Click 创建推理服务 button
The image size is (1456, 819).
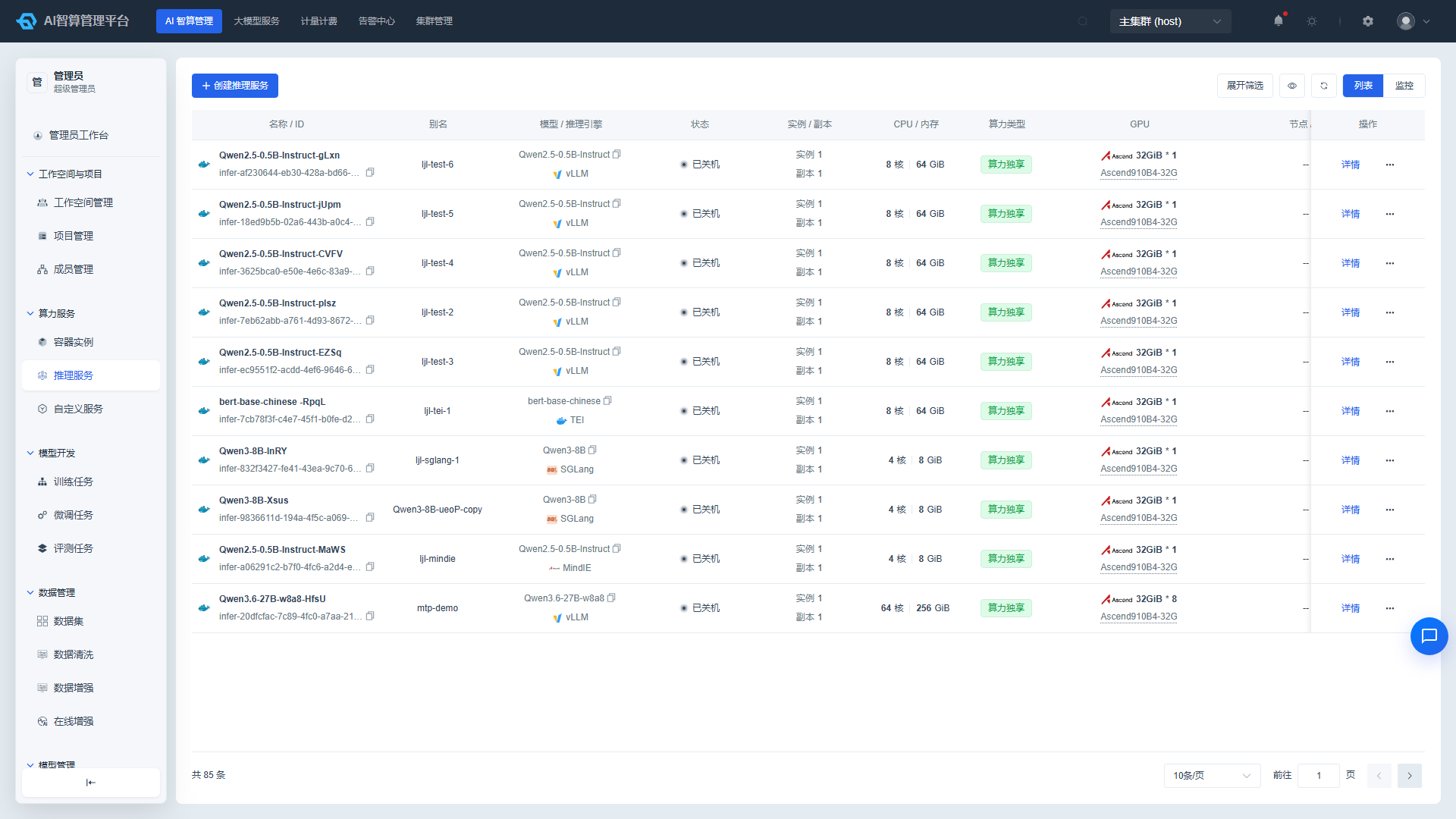235,86
